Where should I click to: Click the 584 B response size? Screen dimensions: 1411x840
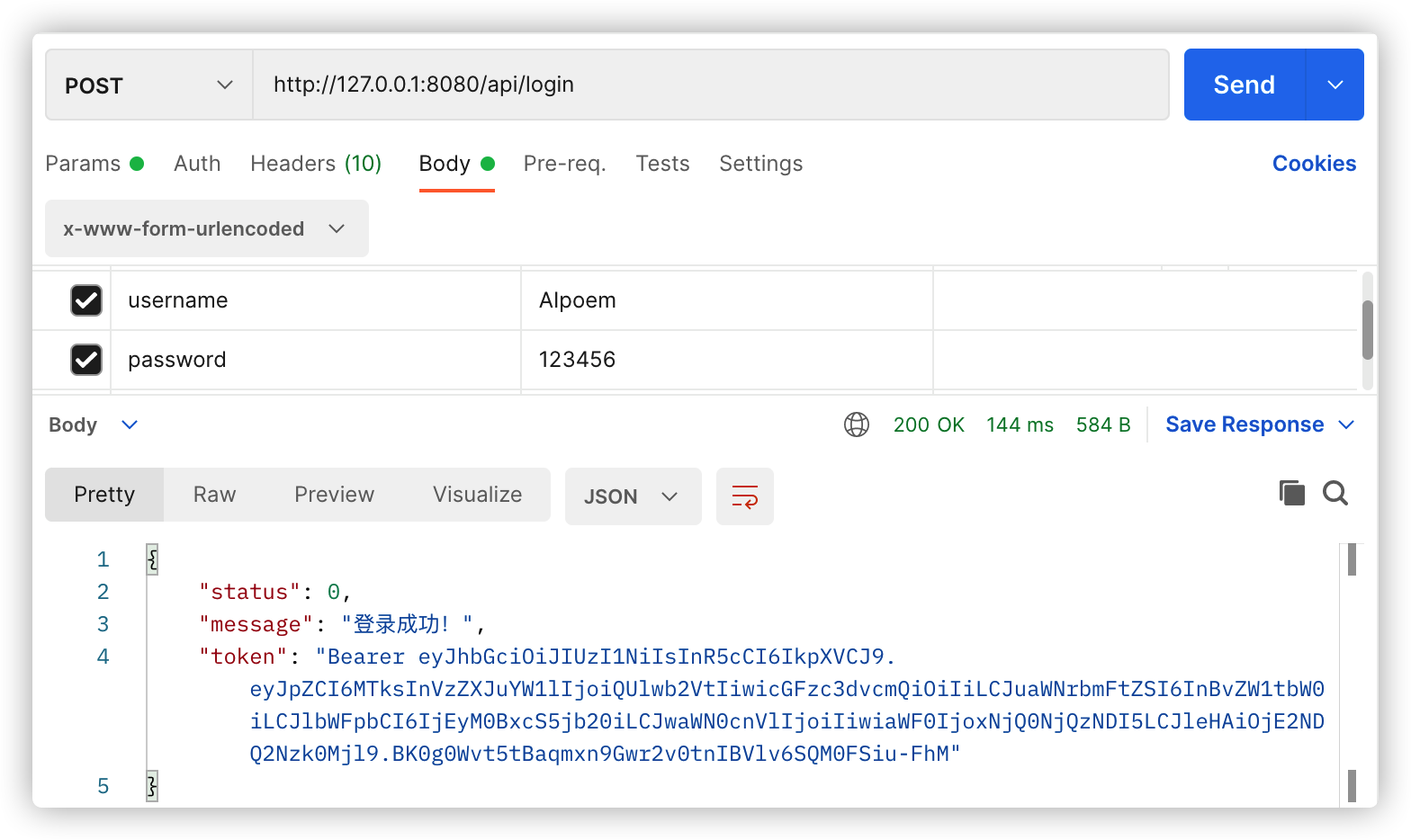tap(1103, 424)
